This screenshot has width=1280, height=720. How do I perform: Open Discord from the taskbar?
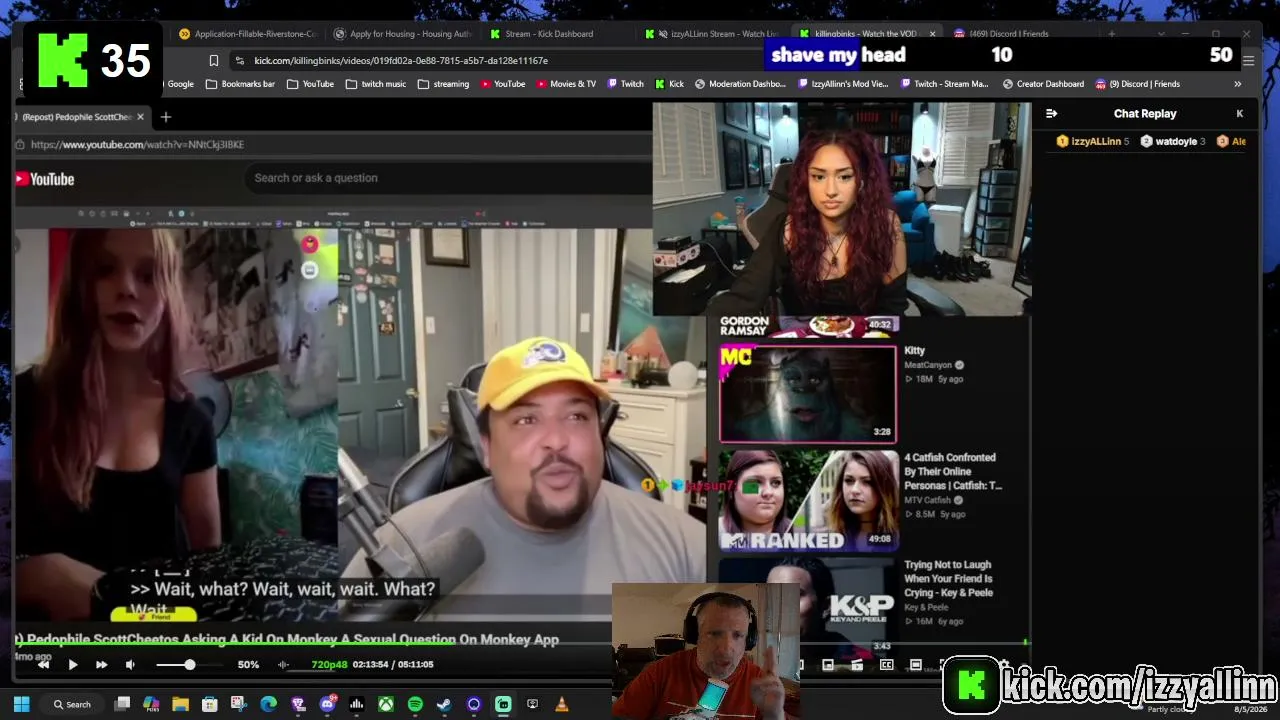[327, 704]
